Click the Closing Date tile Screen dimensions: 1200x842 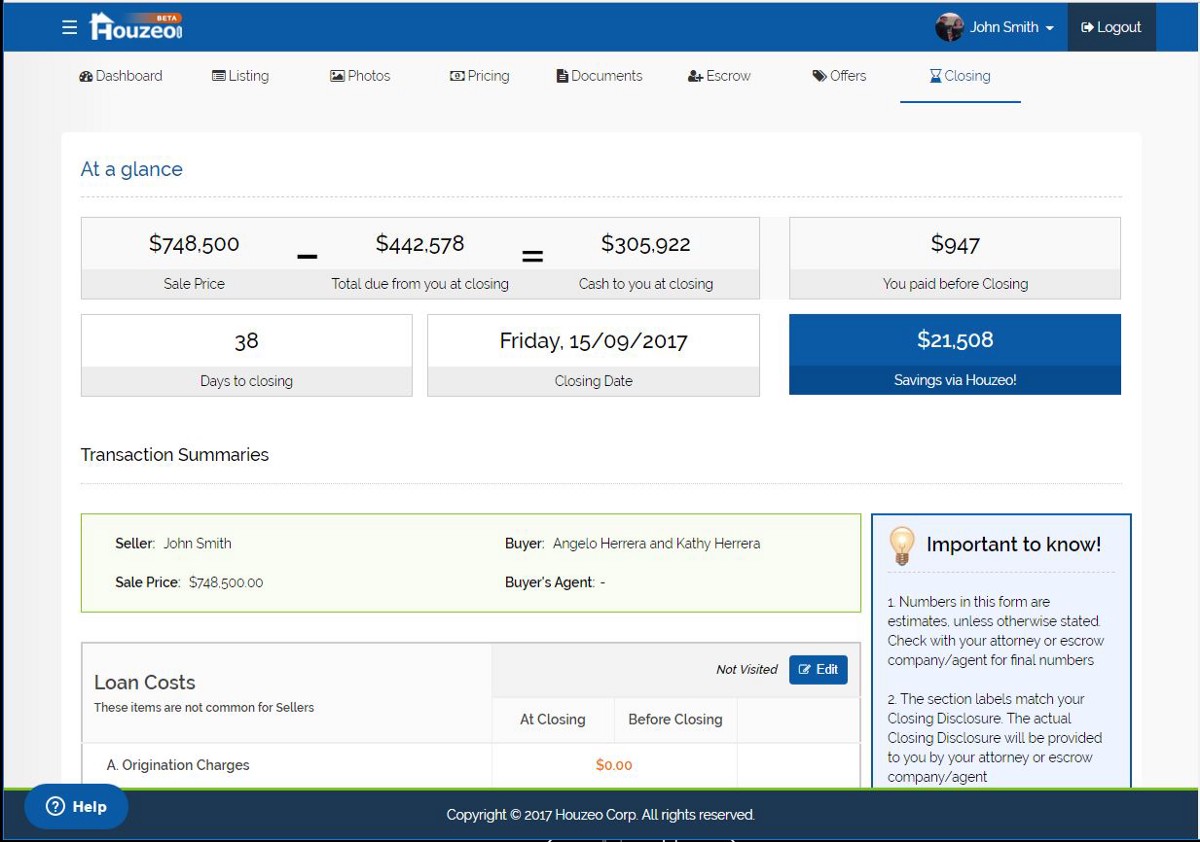(593, 355)
